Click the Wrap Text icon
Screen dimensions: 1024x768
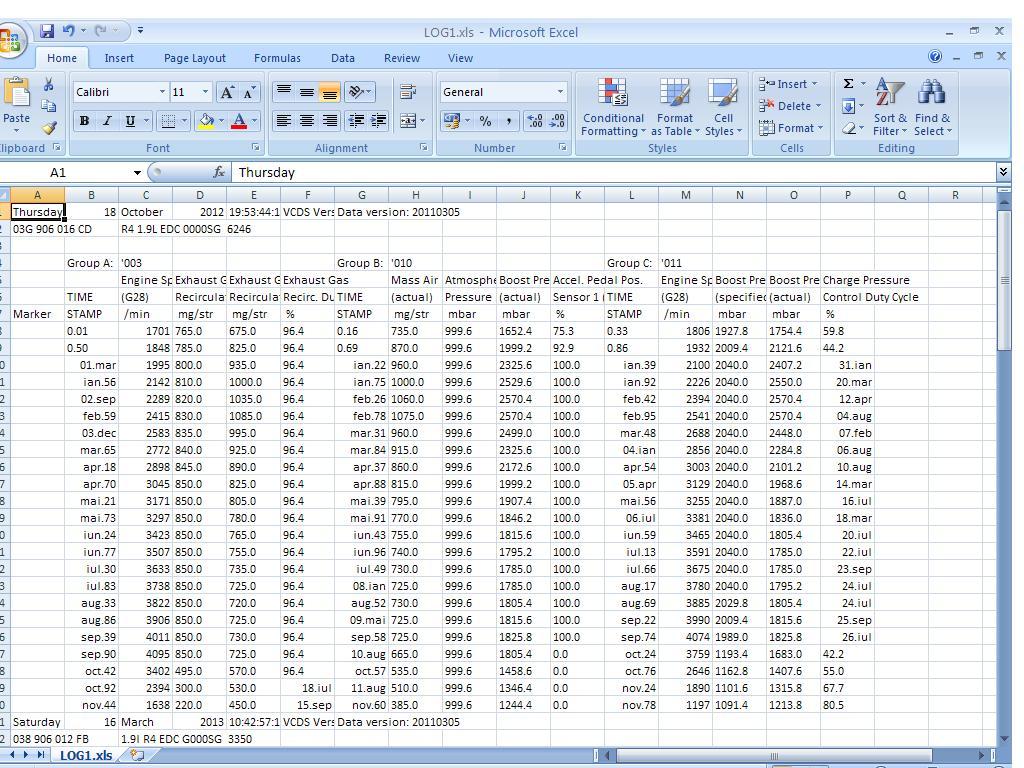pyautogui.click(x=408, y=92)
